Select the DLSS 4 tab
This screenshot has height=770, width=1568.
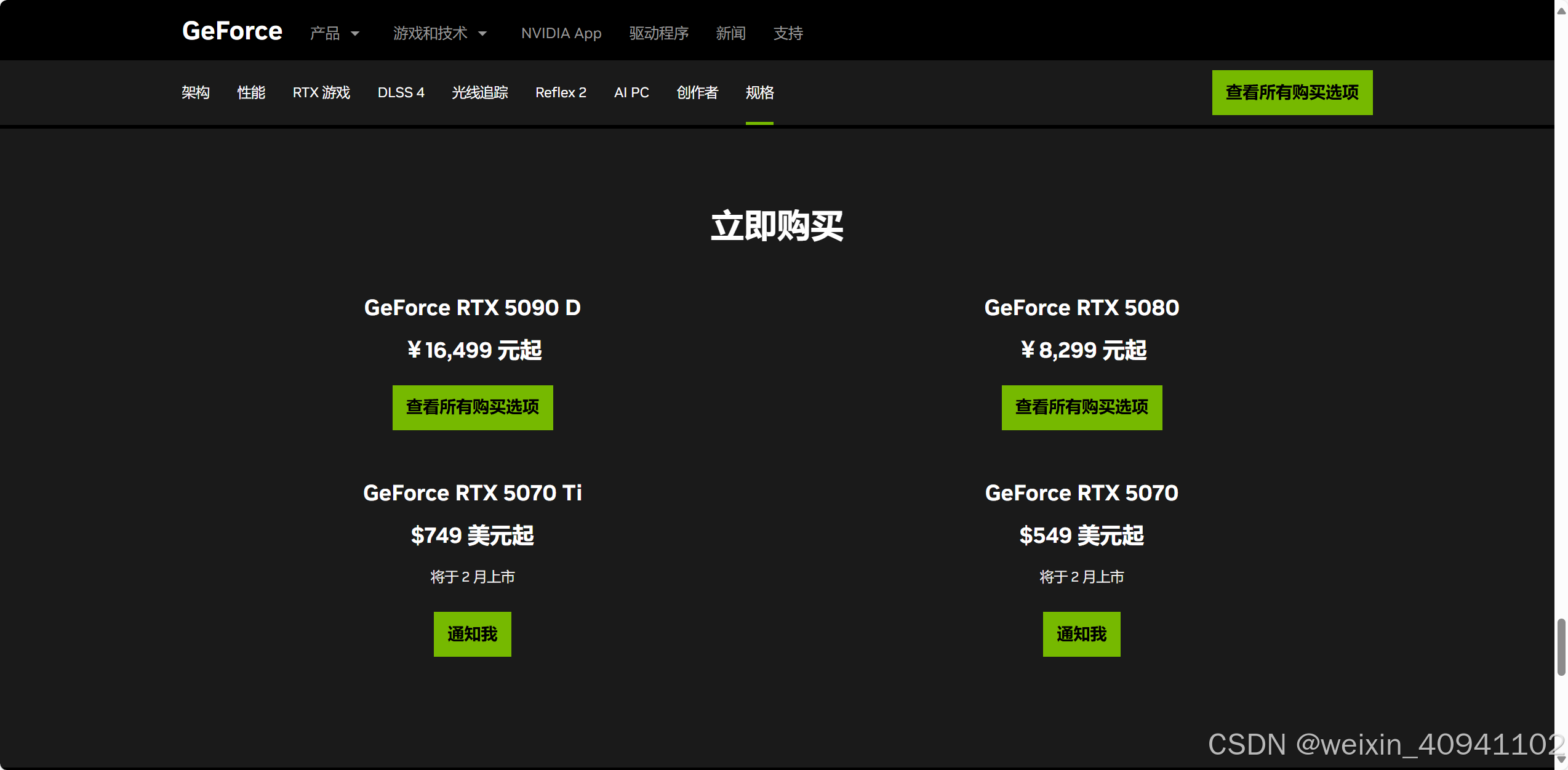(x=401, y=92)
